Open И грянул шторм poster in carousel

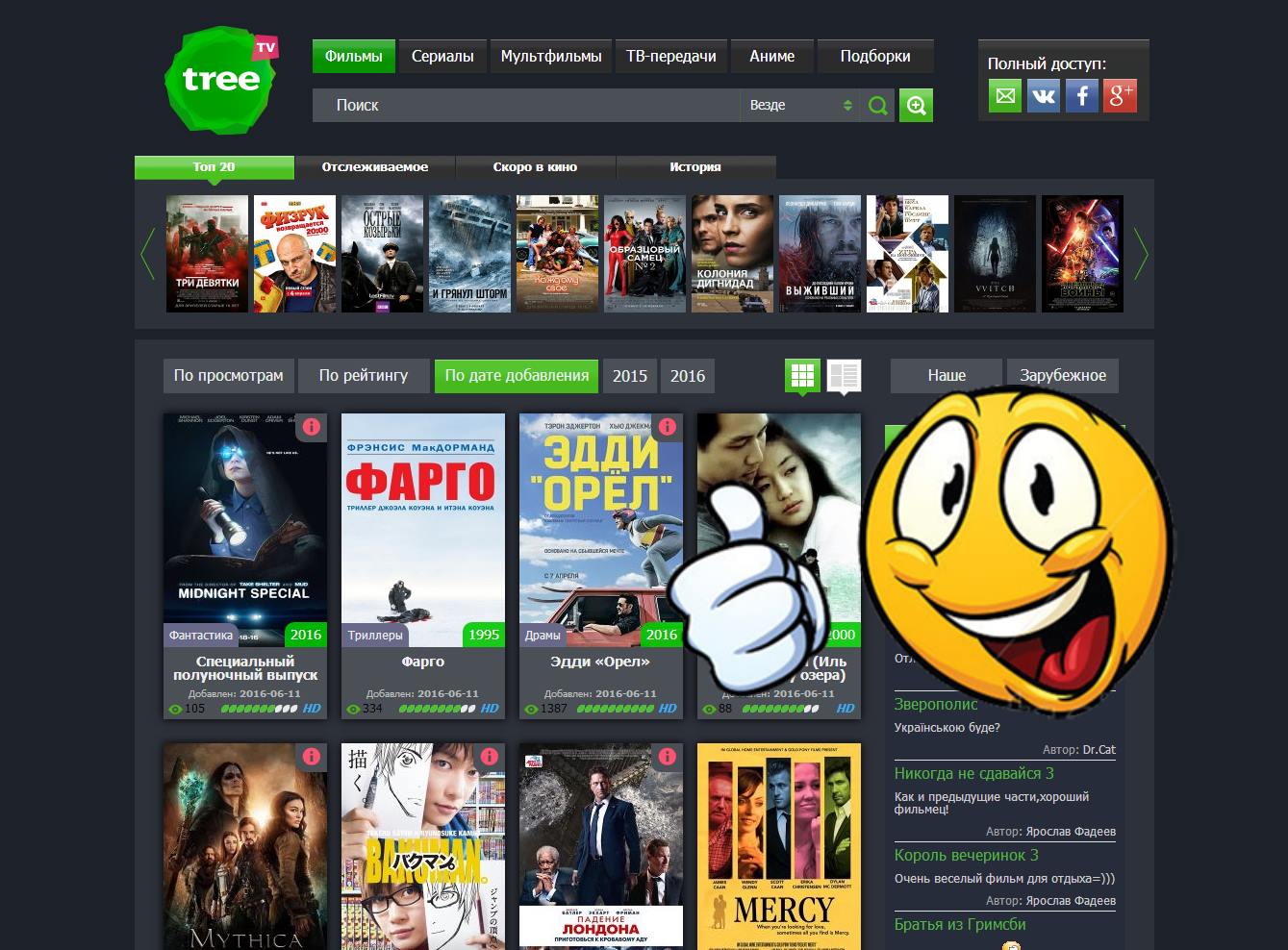[469, 254]
